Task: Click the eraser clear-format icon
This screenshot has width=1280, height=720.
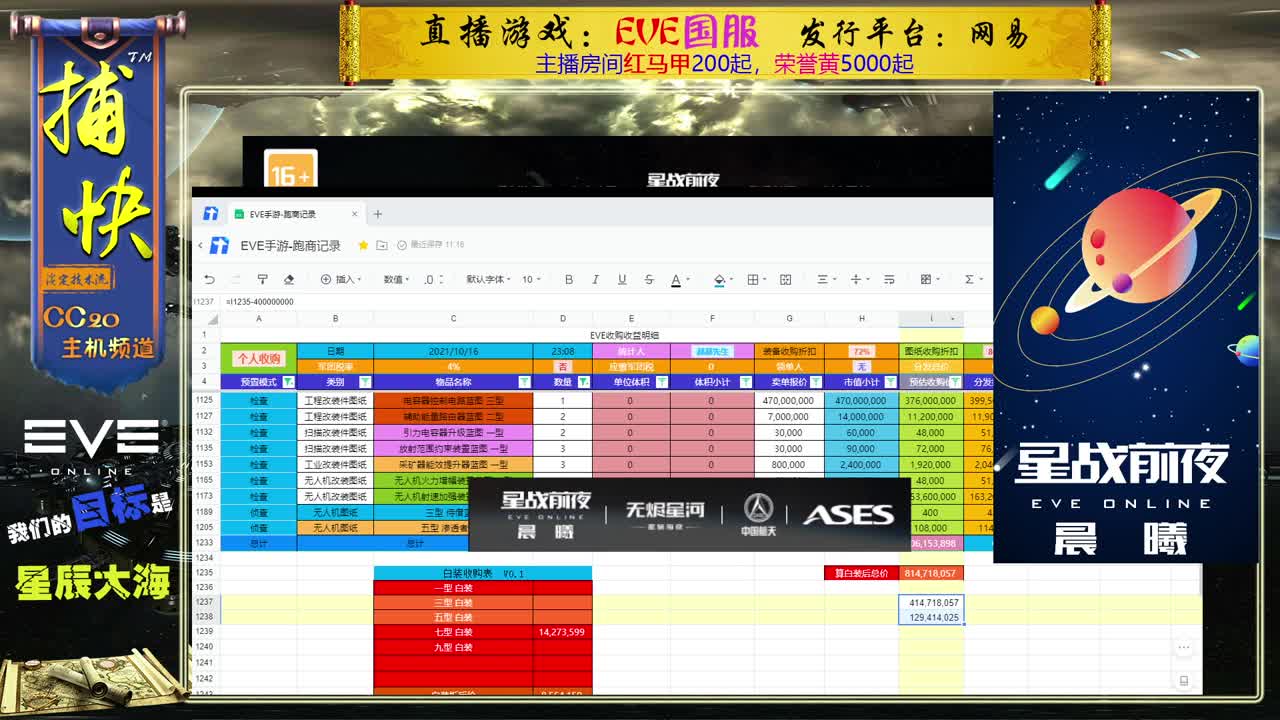Action: [289, 280]
